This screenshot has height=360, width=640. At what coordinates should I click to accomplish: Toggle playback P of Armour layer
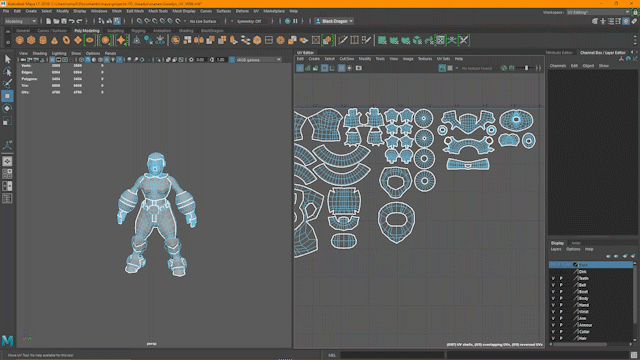tap(561, 325)
